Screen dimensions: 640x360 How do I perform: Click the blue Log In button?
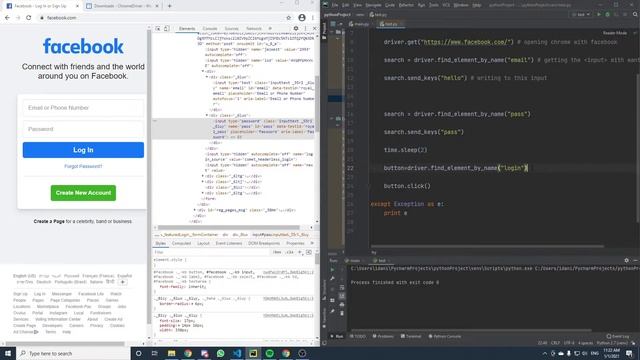(x=83, y=150)
